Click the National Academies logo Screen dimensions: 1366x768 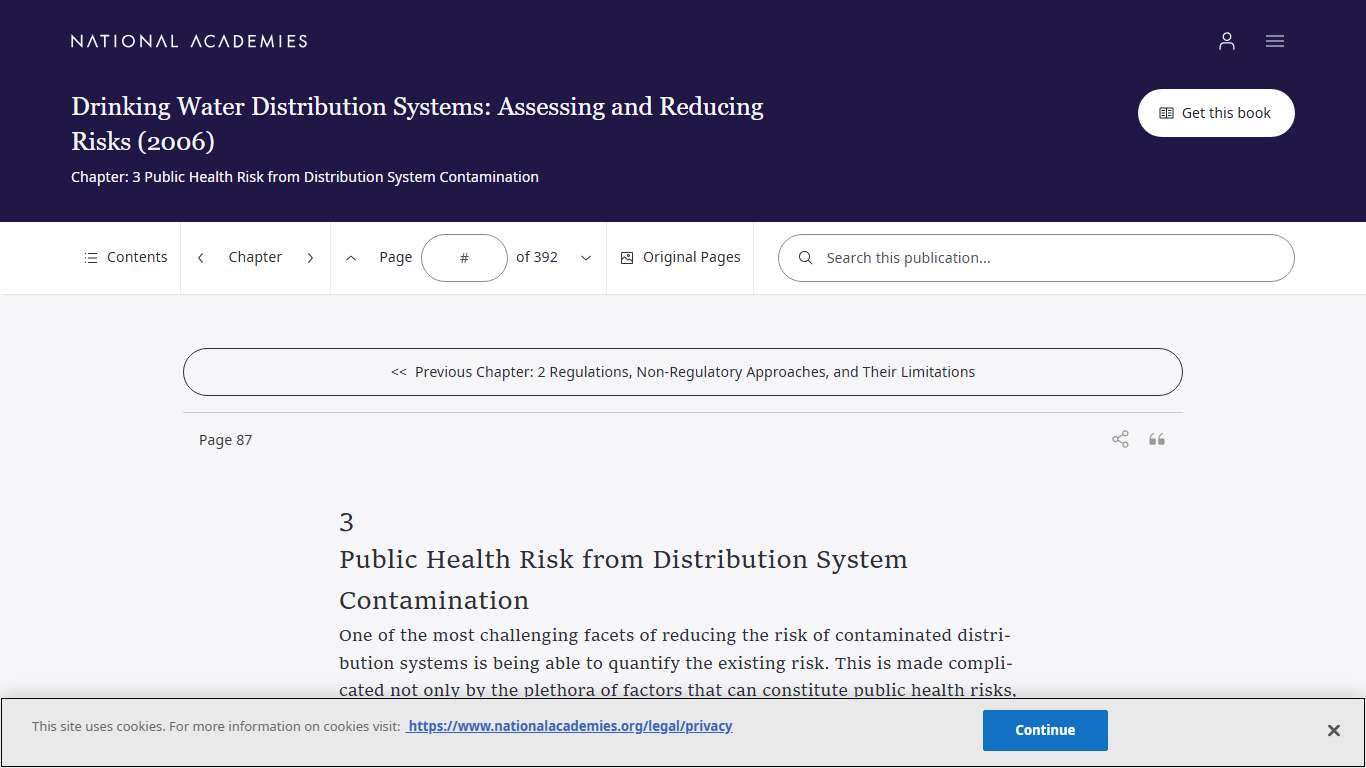188,41
